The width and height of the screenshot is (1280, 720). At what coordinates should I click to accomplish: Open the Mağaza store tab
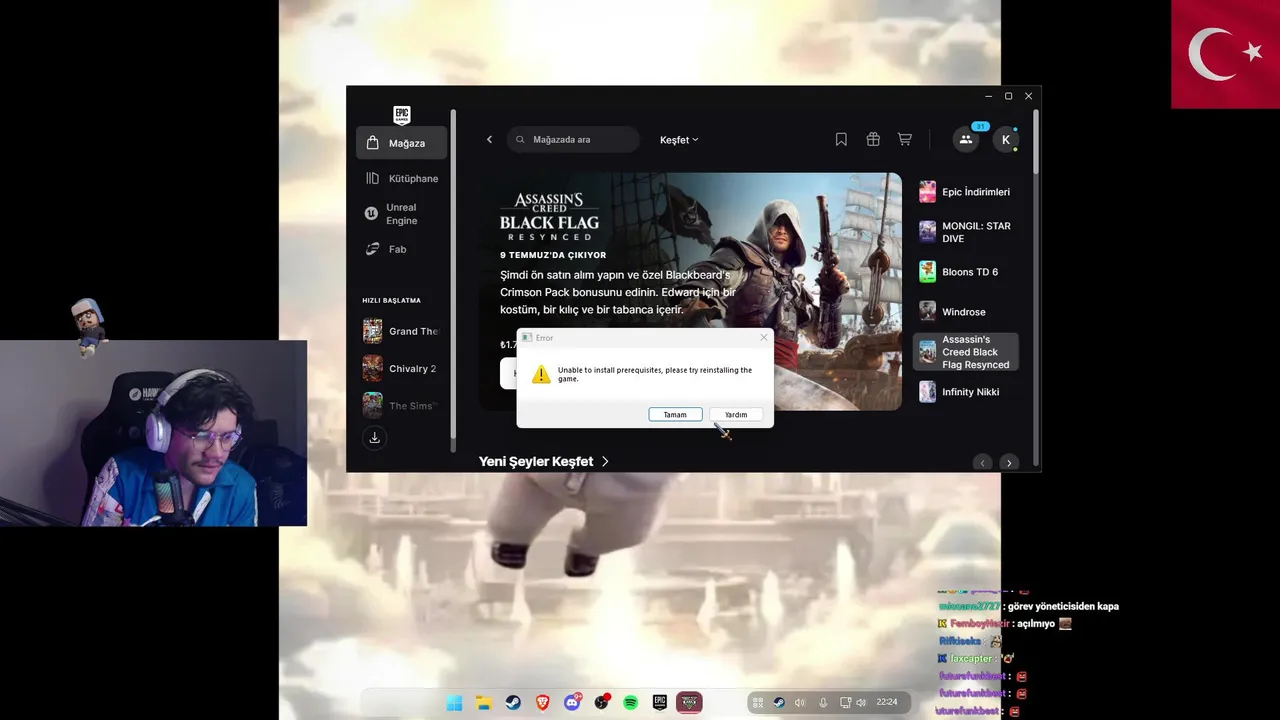point(401,143)
